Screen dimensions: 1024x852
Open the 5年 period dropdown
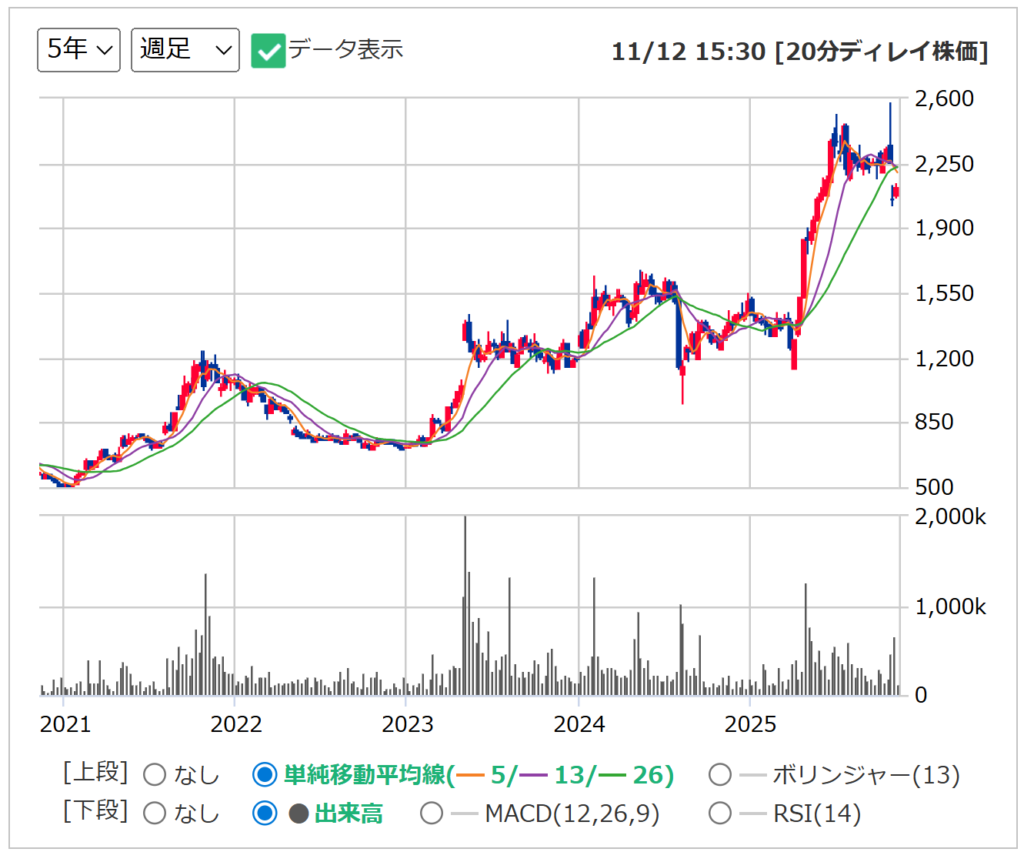[78, 49]
